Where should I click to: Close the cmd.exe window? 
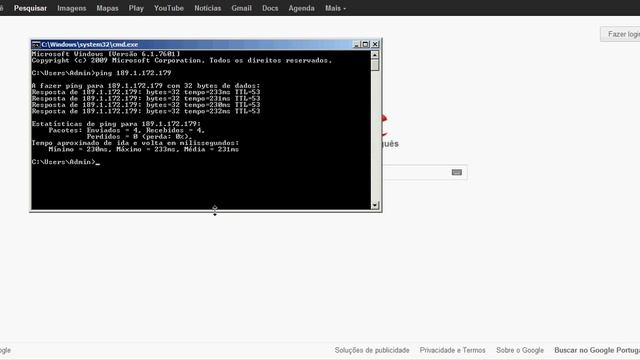[375, 44]
